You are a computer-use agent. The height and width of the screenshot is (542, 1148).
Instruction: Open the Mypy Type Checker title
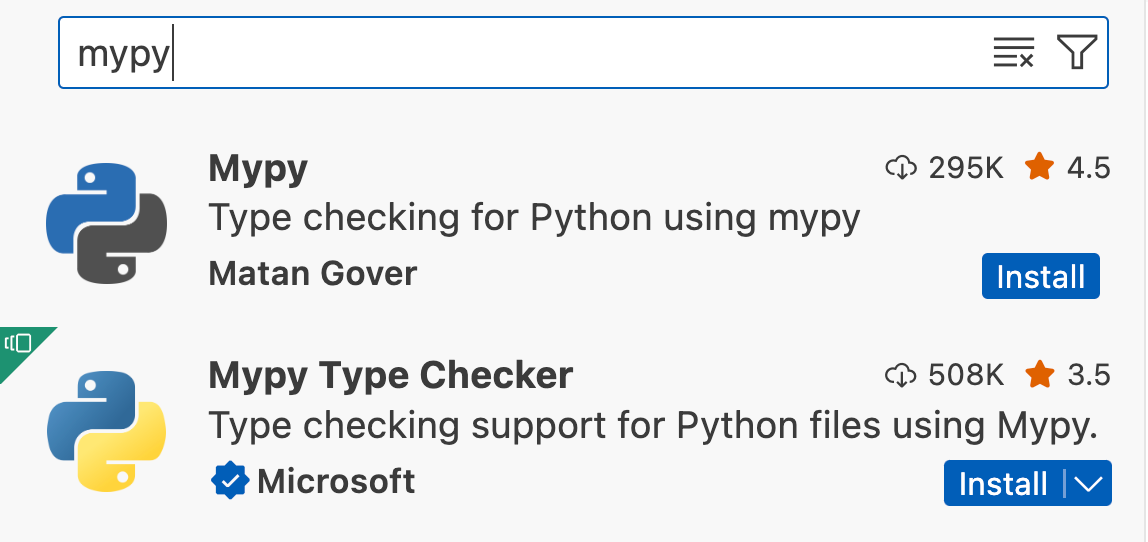[390, 376]
